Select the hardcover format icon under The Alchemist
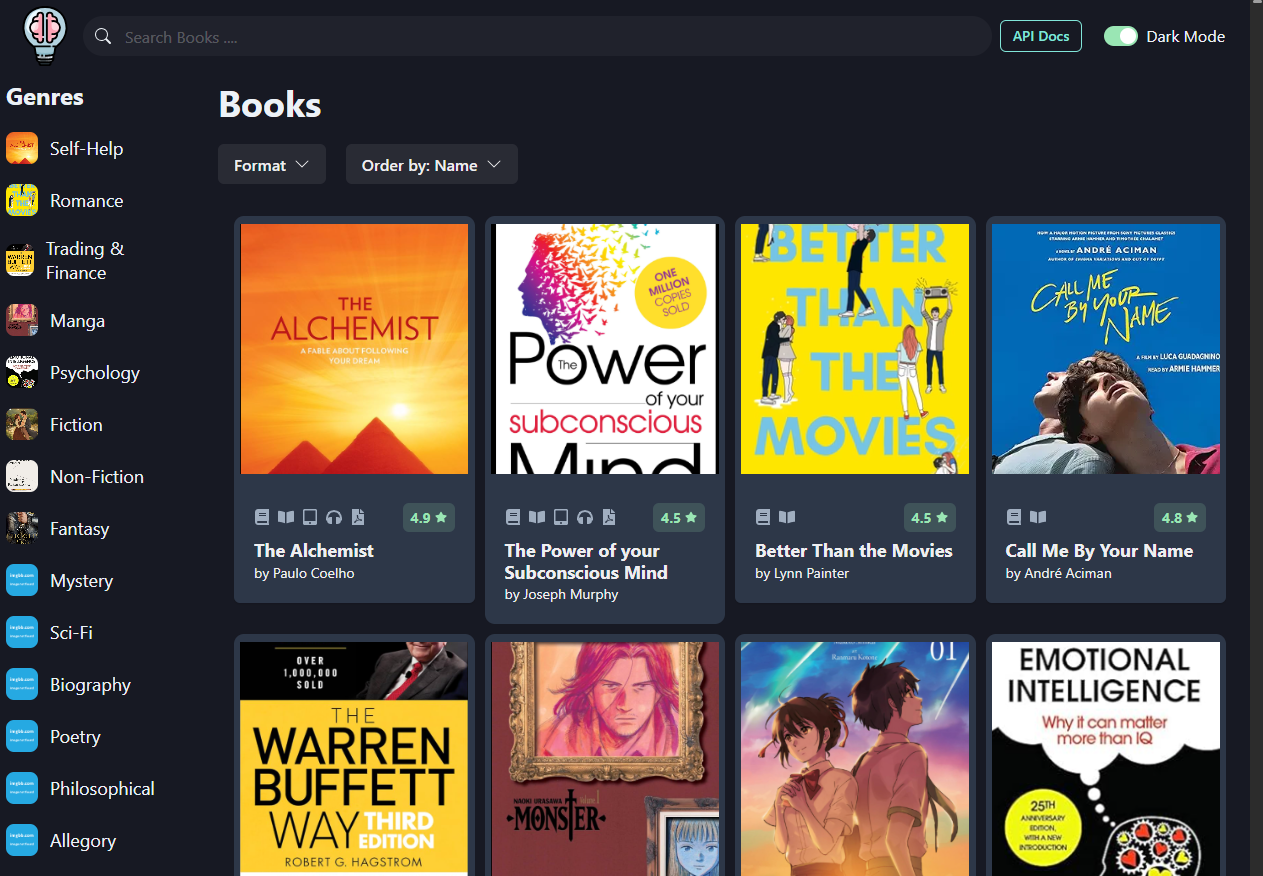Screen dimensions: 1263x876 pos(262,516)
